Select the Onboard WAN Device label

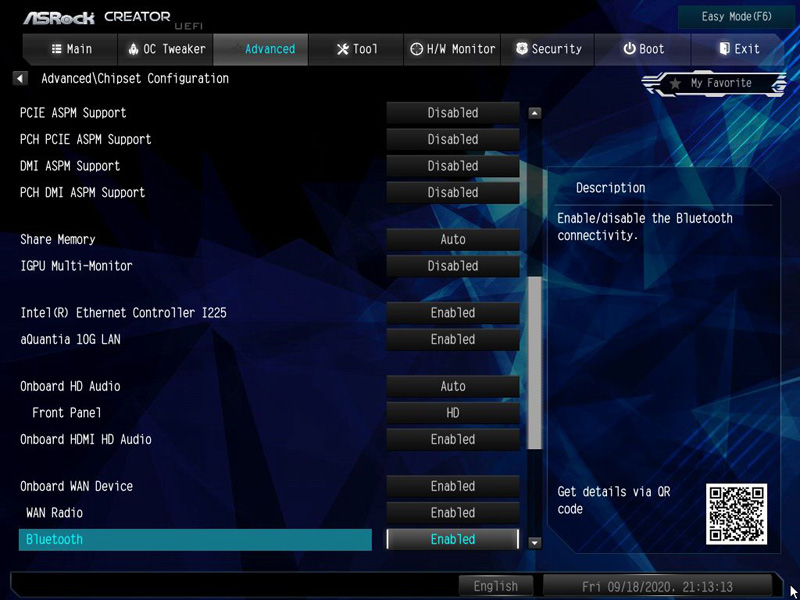click(77, 486)
